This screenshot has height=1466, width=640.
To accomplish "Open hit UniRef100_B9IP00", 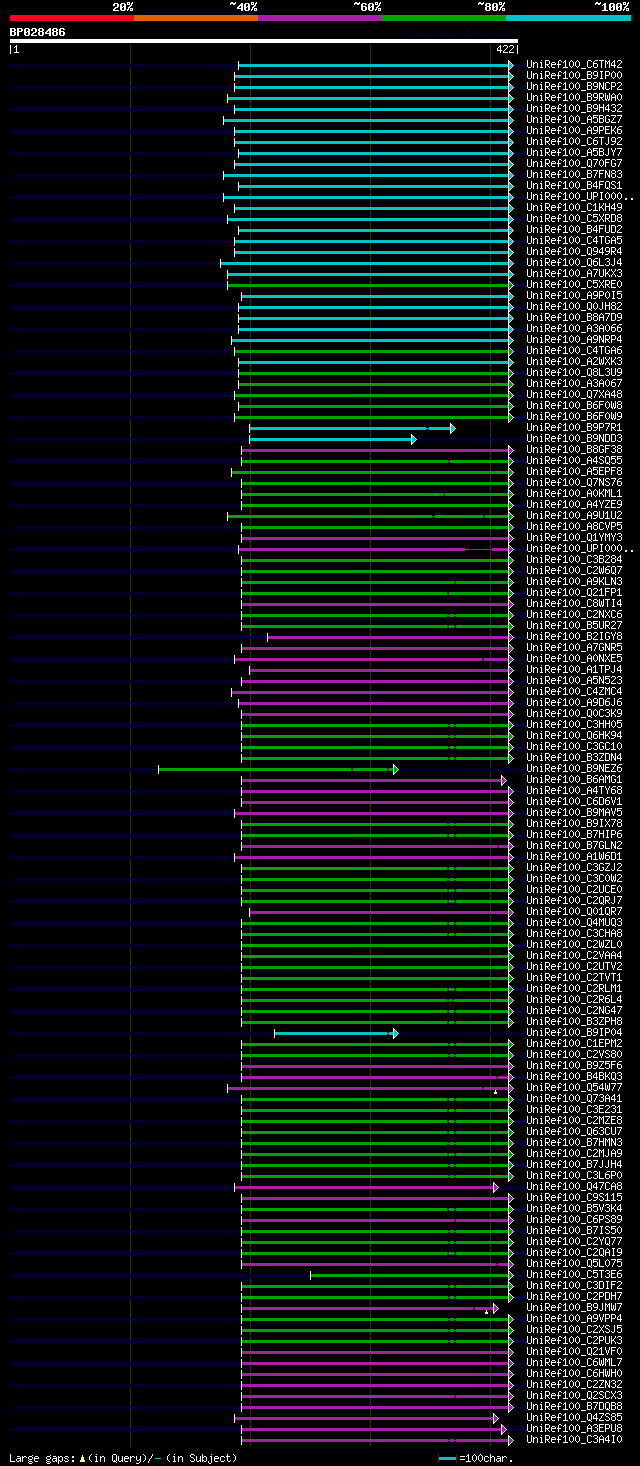I will pos(574,76).
